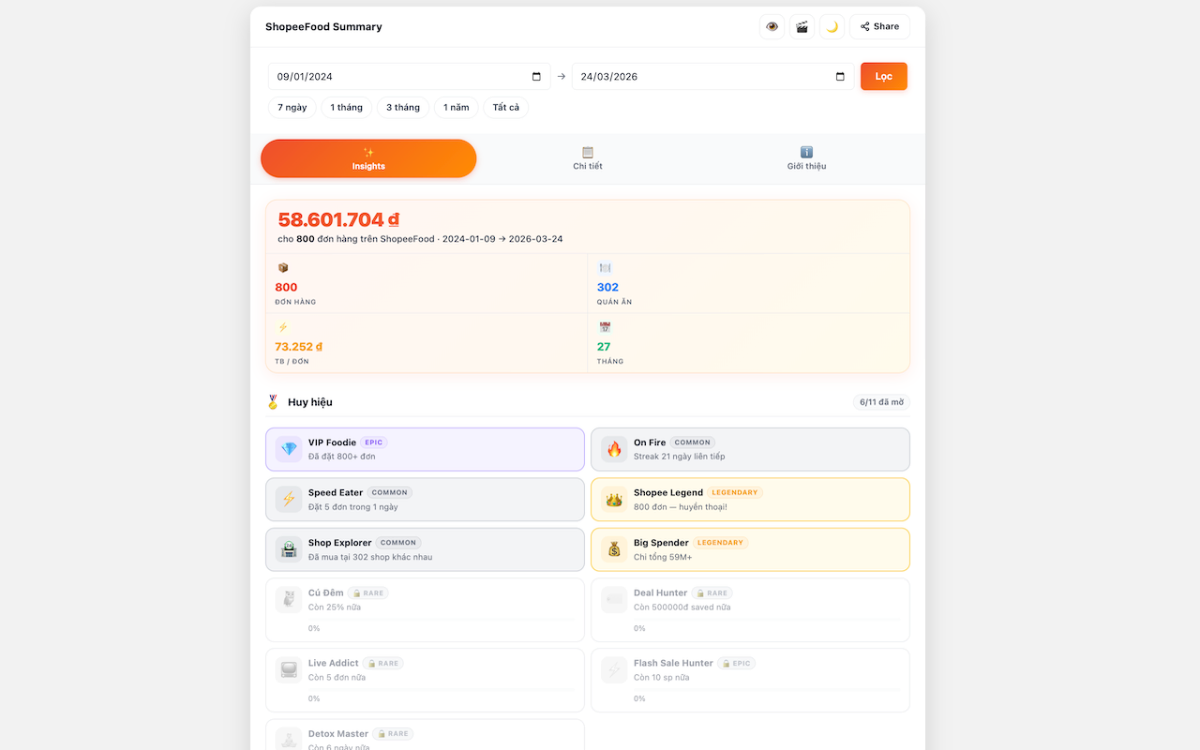
Task: Click the locked Detox Master badge icon
Action: point(289,739)
